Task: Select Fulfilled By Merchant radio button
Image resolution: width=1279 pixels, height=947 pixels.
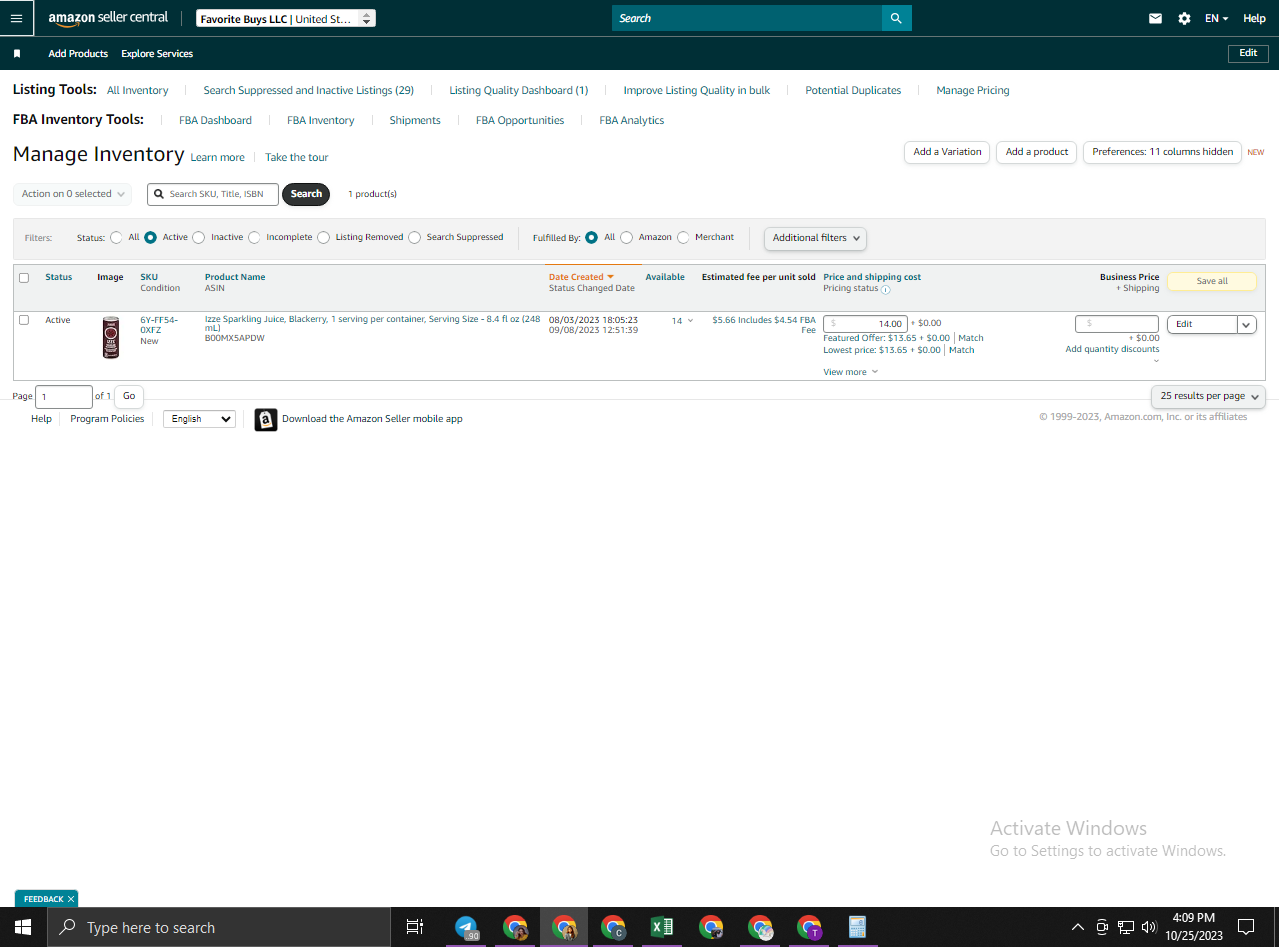Action: pos(684,238)
